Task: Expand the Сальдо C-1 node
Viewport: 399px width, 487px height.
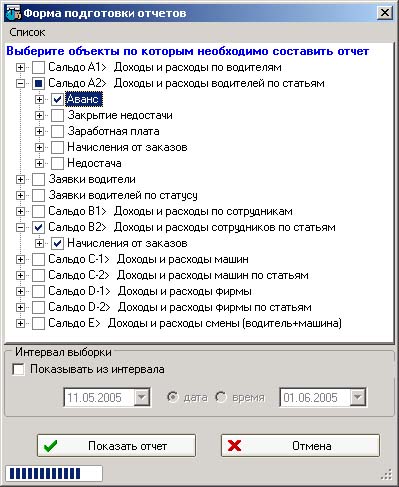Action: pos(20,259)
